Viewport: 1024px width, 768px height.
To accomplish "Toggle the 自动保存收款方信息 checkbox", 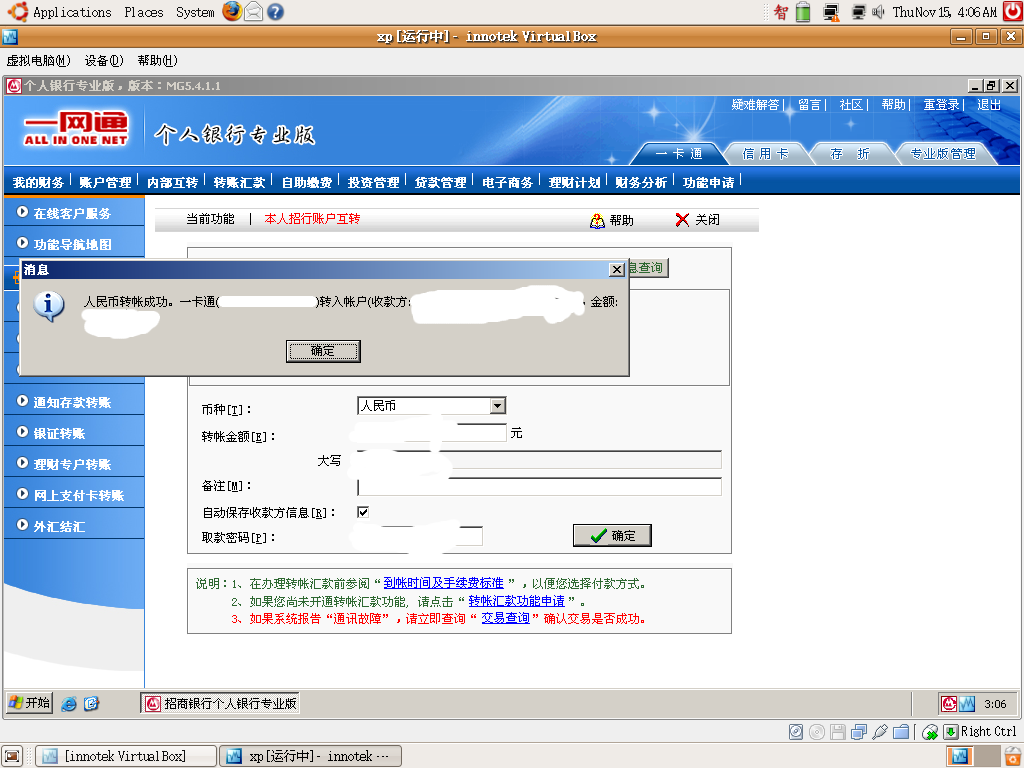I will (x=363, y=512).
